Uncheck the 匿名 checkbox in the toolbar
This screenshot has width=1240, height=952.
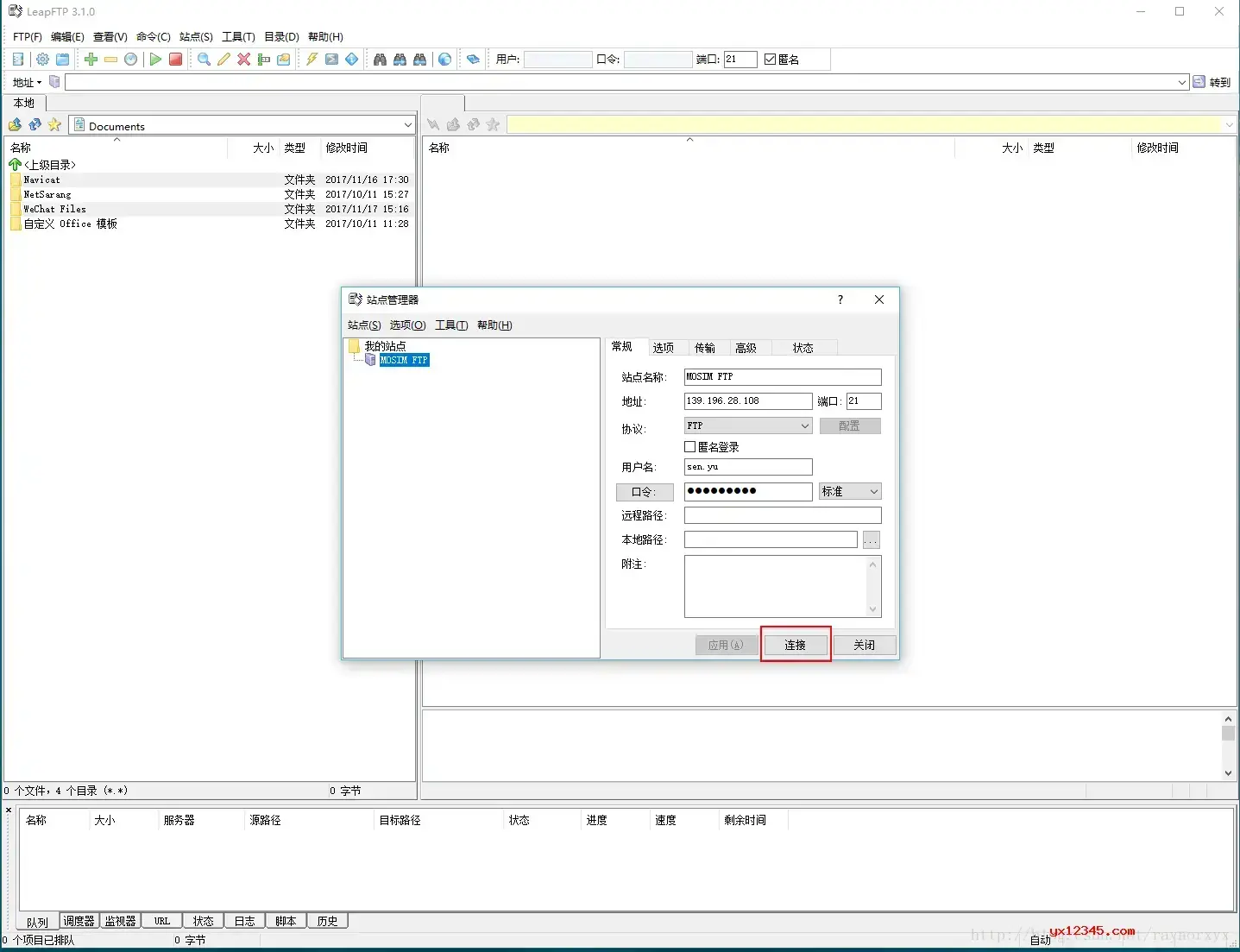click(x=771, y=60)
